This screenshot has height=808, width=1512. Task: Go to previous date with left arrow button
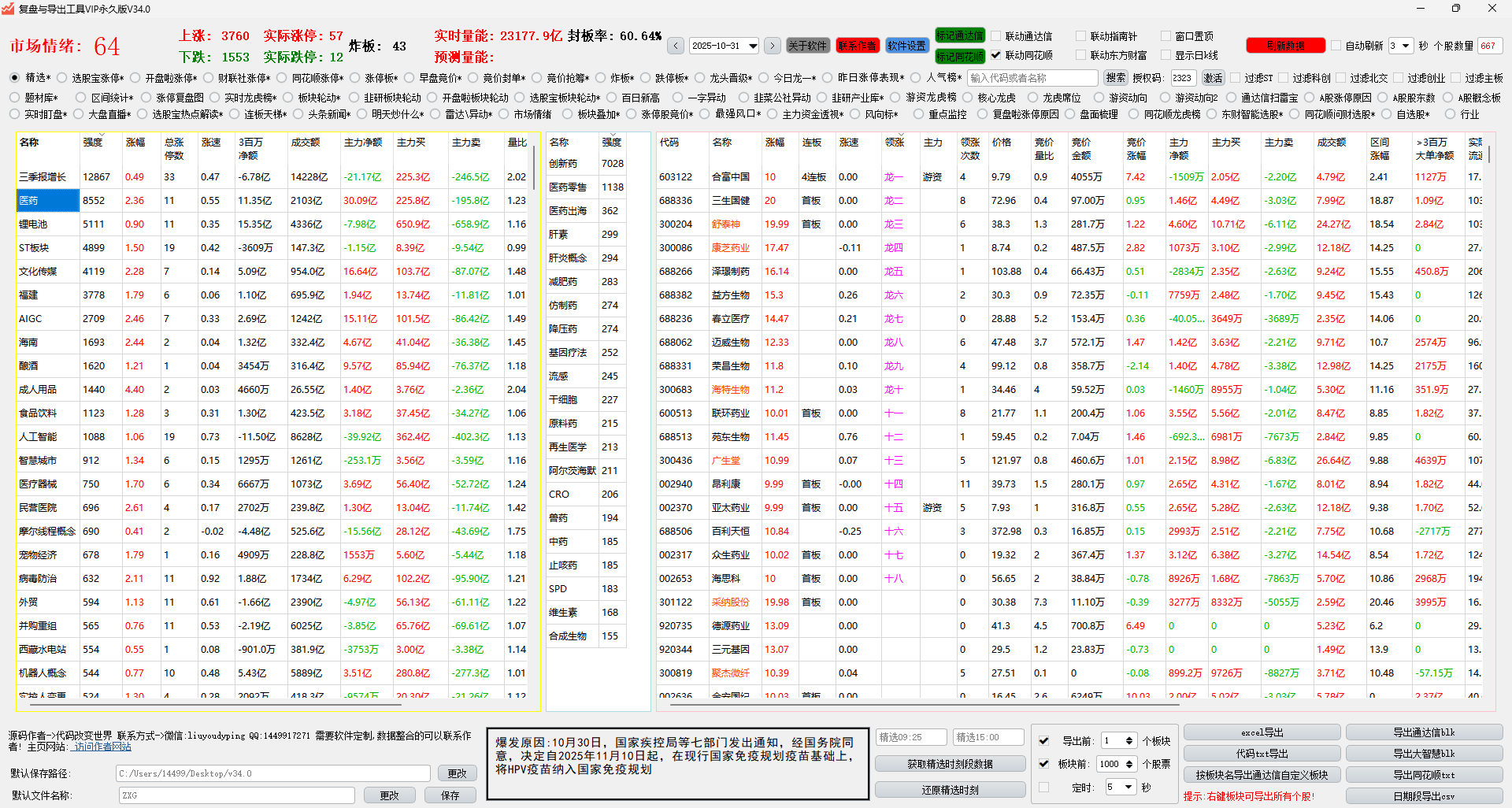coord(676,46)
